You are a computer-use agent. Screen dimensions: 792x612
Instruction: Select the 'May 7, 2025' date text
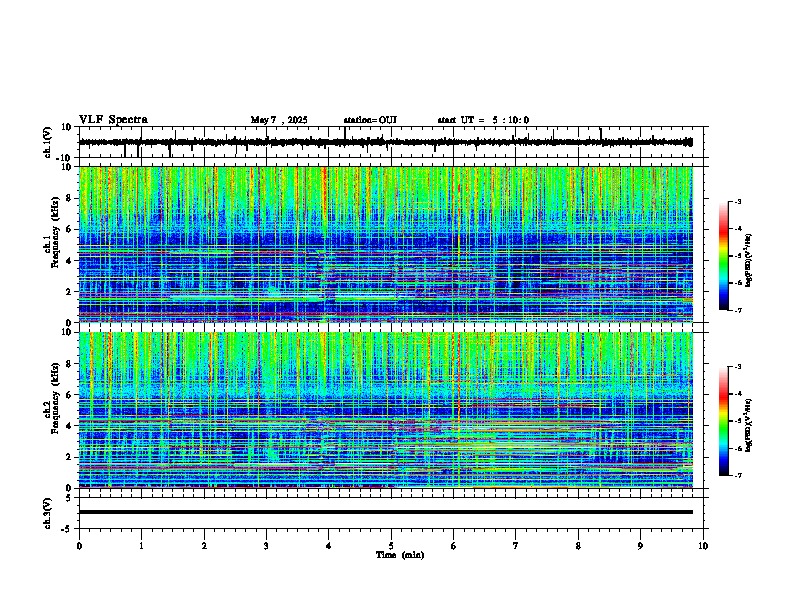pyautogui.click(x=279, y=120)
